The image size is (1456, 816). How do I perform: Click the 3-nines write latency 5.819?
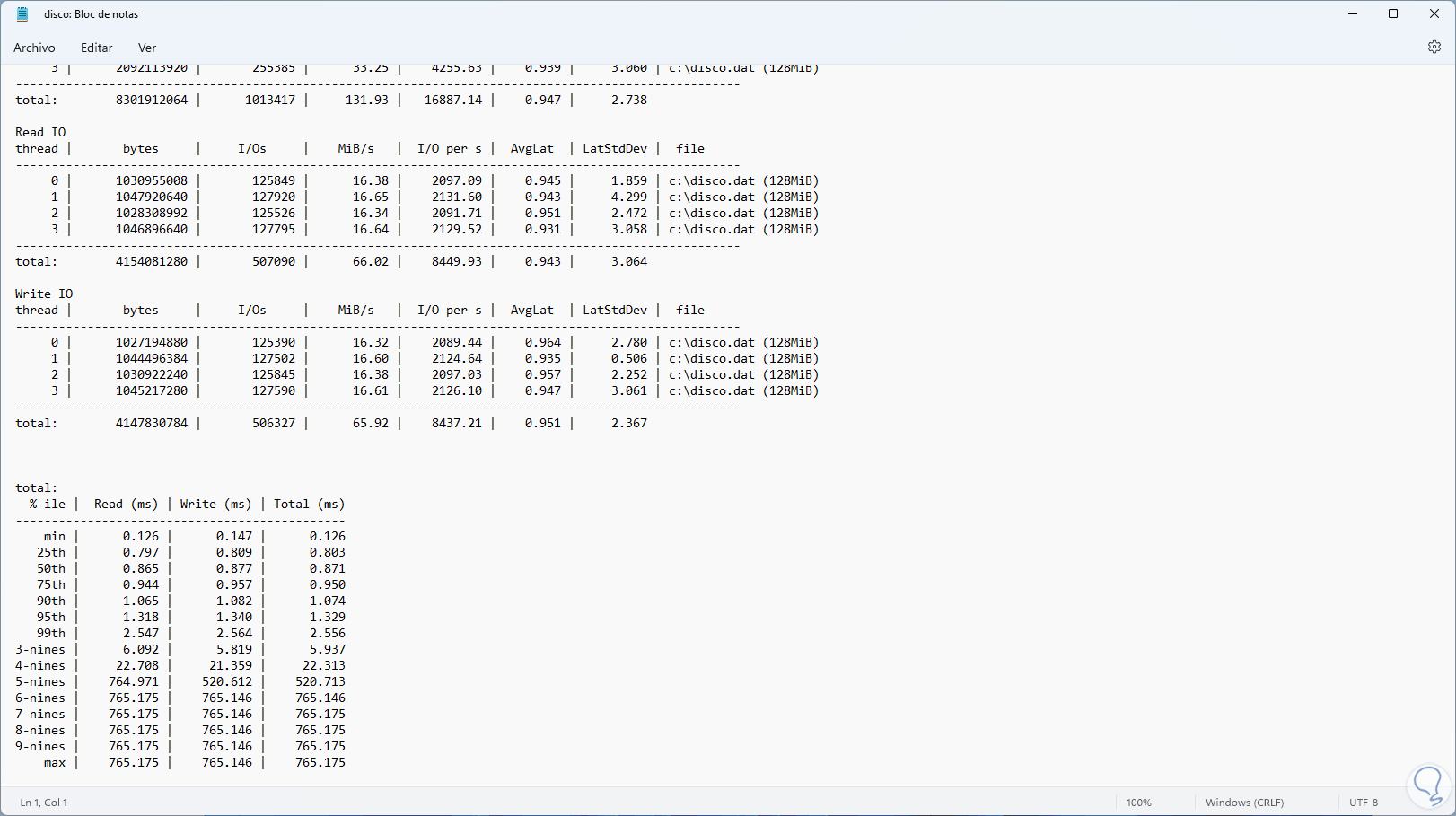pyautogui.click(x=234, y=649)
